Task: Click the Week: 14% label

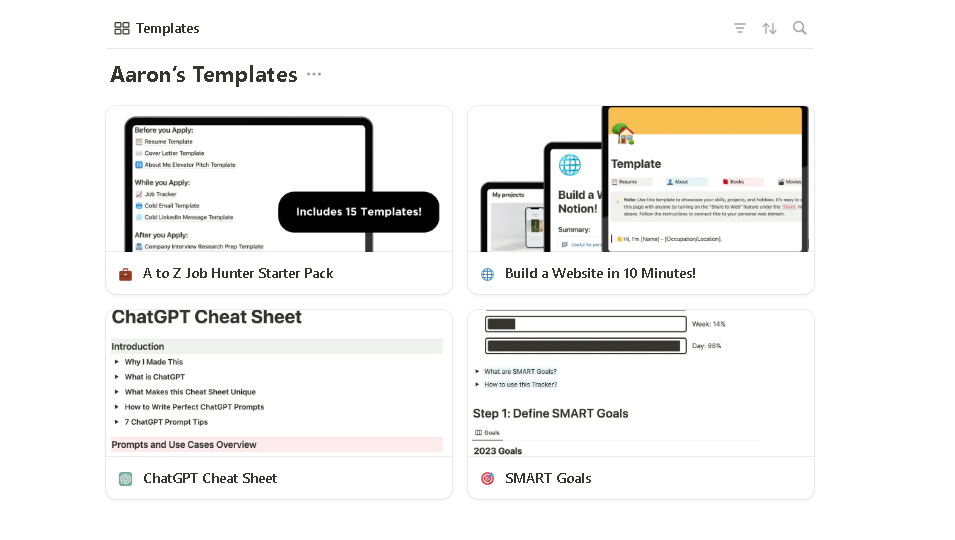Action: [x=708, y=324]
